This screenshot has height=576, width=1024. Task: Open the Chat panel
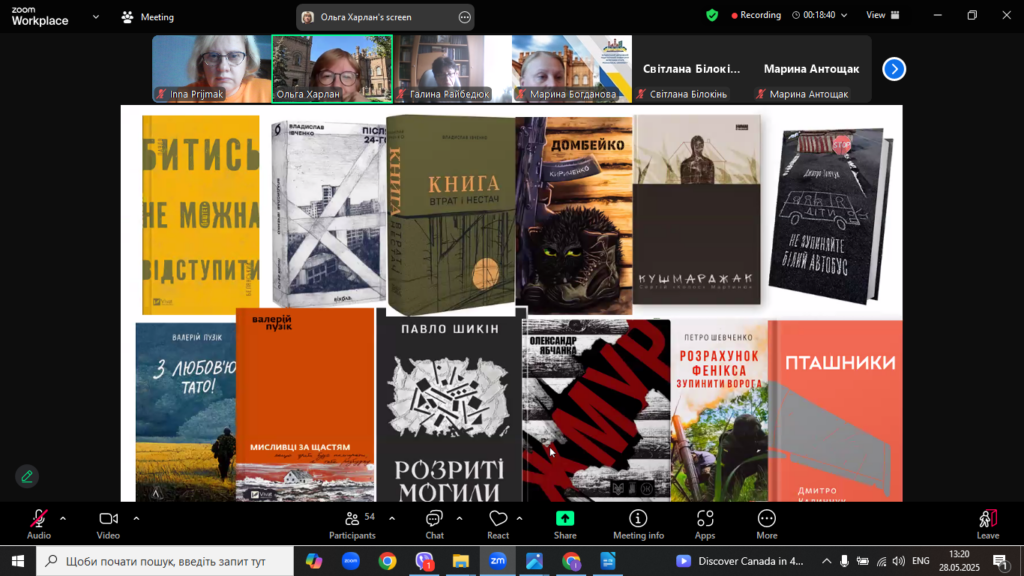434,524
